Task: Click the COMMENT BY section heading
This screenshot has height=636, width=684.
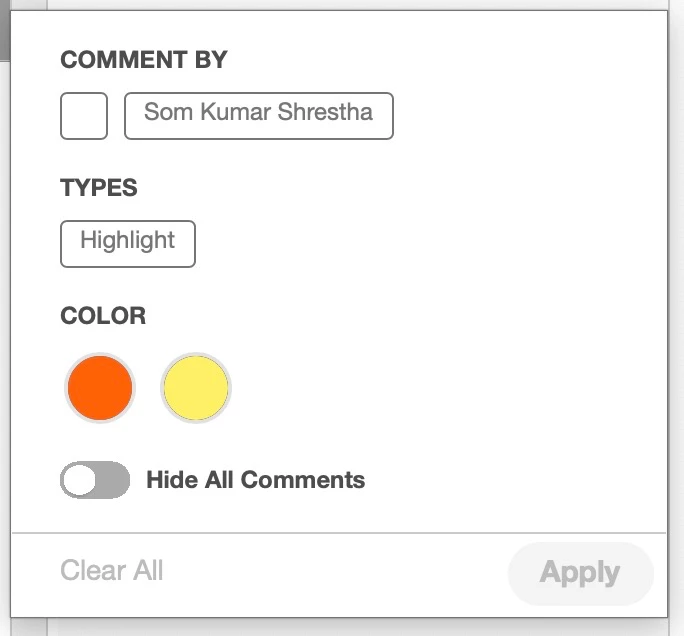Action: [x=144, y=60]
